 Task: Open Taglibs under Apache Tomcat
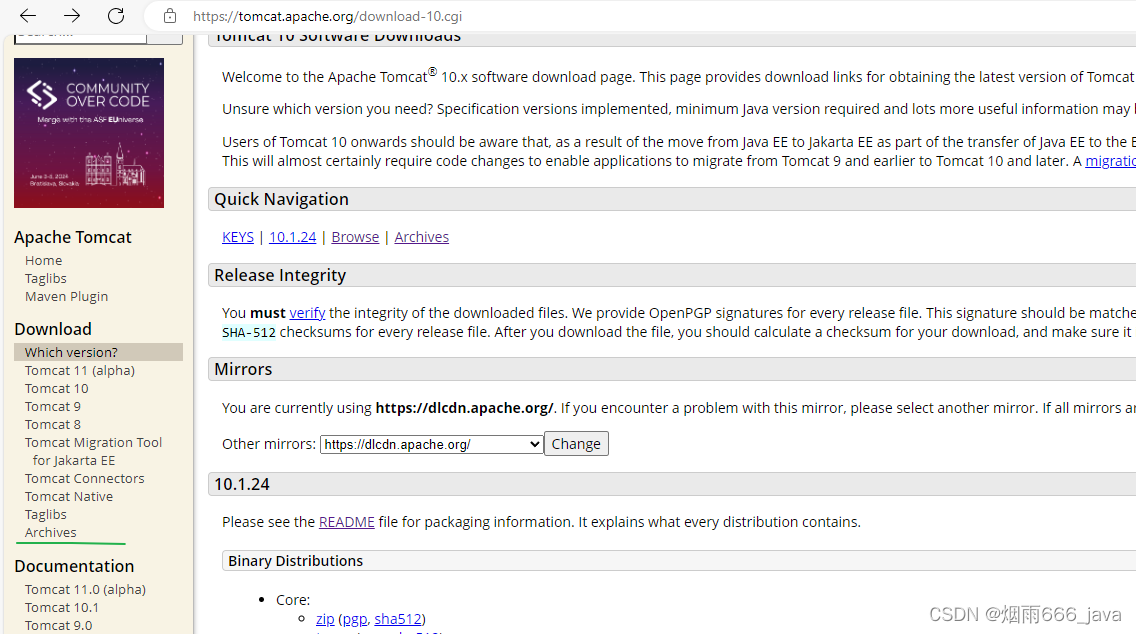[x=46, y=278]
